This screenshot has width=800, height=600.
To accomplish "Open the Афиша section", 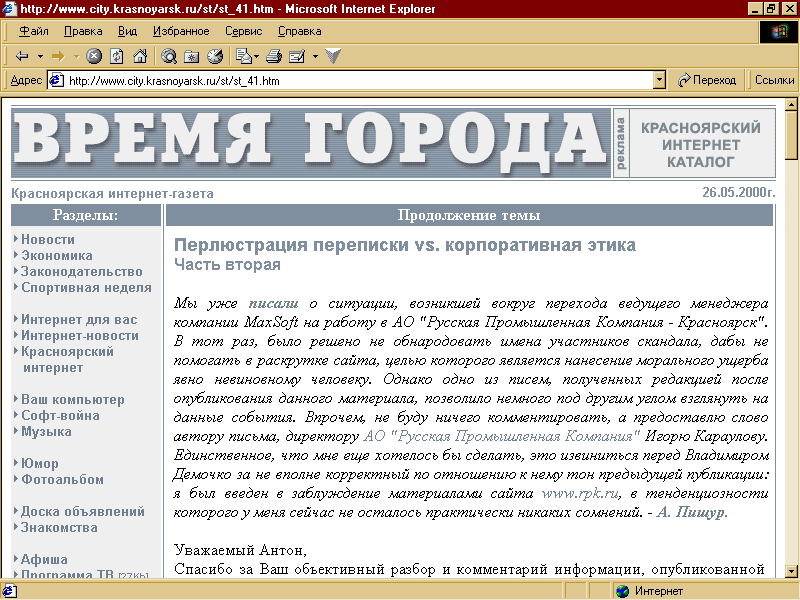I will click(44, 559).
